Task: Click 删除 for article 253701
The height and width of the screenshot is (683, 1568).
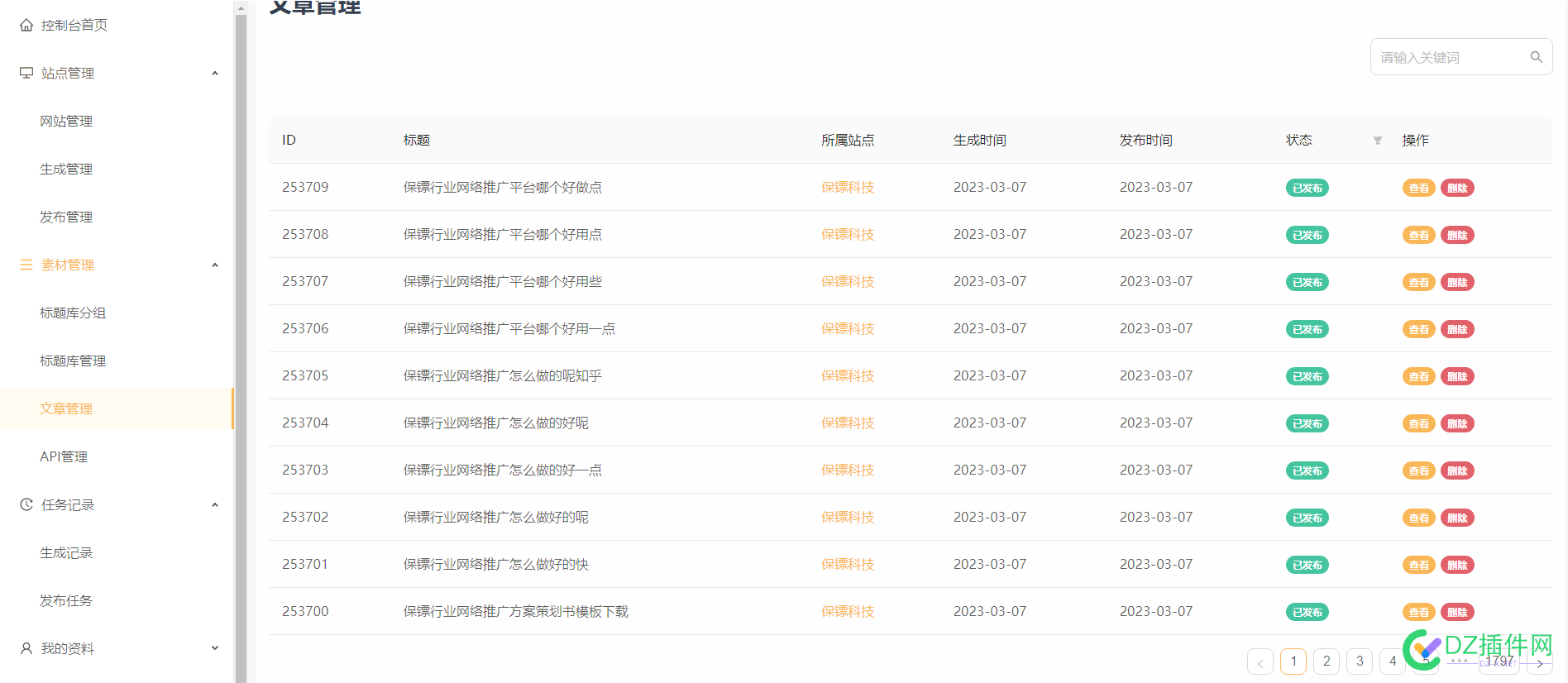Action: click(x=1457, y=565)
